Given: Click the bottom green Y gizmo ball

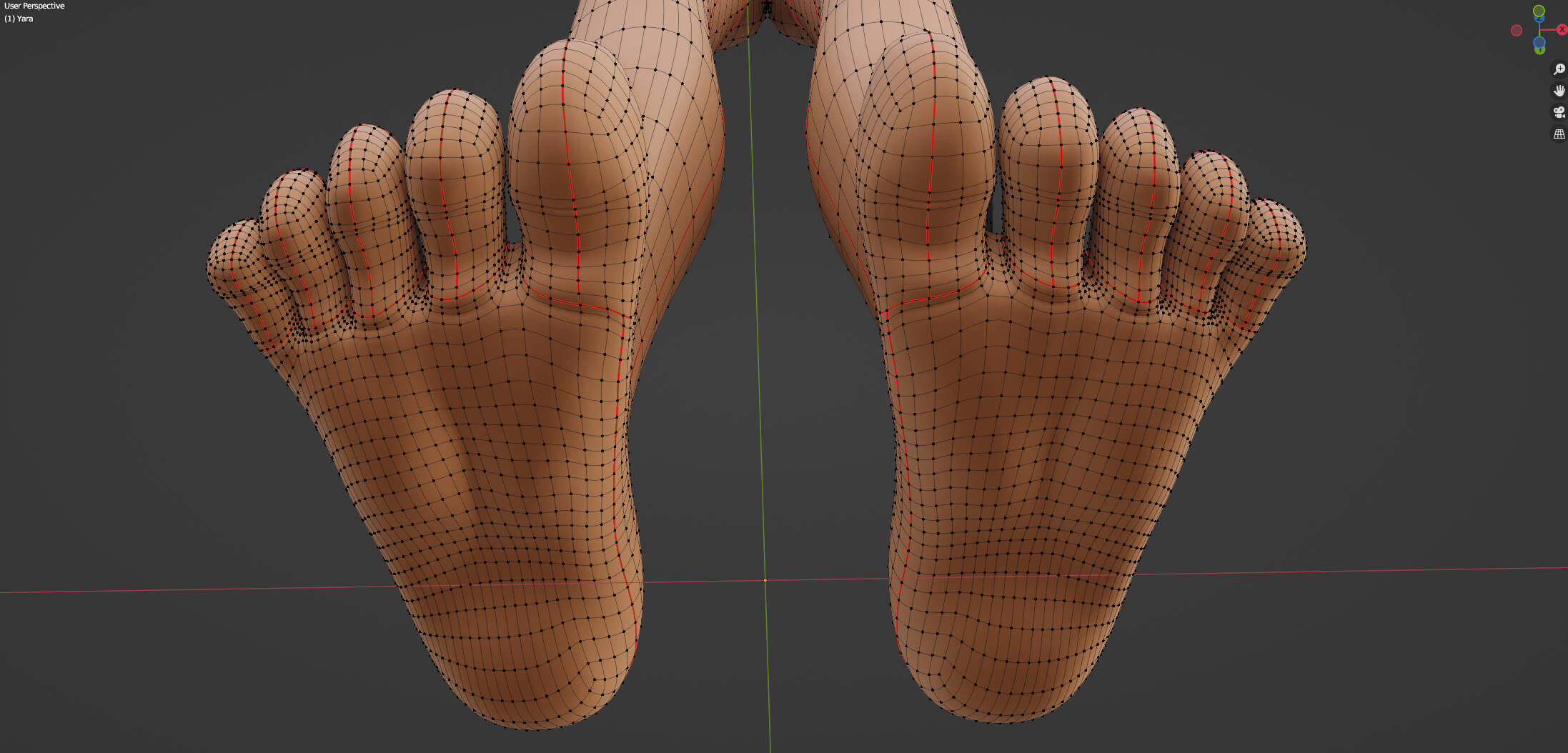Looking at the screenshot, I should 1539,50.
